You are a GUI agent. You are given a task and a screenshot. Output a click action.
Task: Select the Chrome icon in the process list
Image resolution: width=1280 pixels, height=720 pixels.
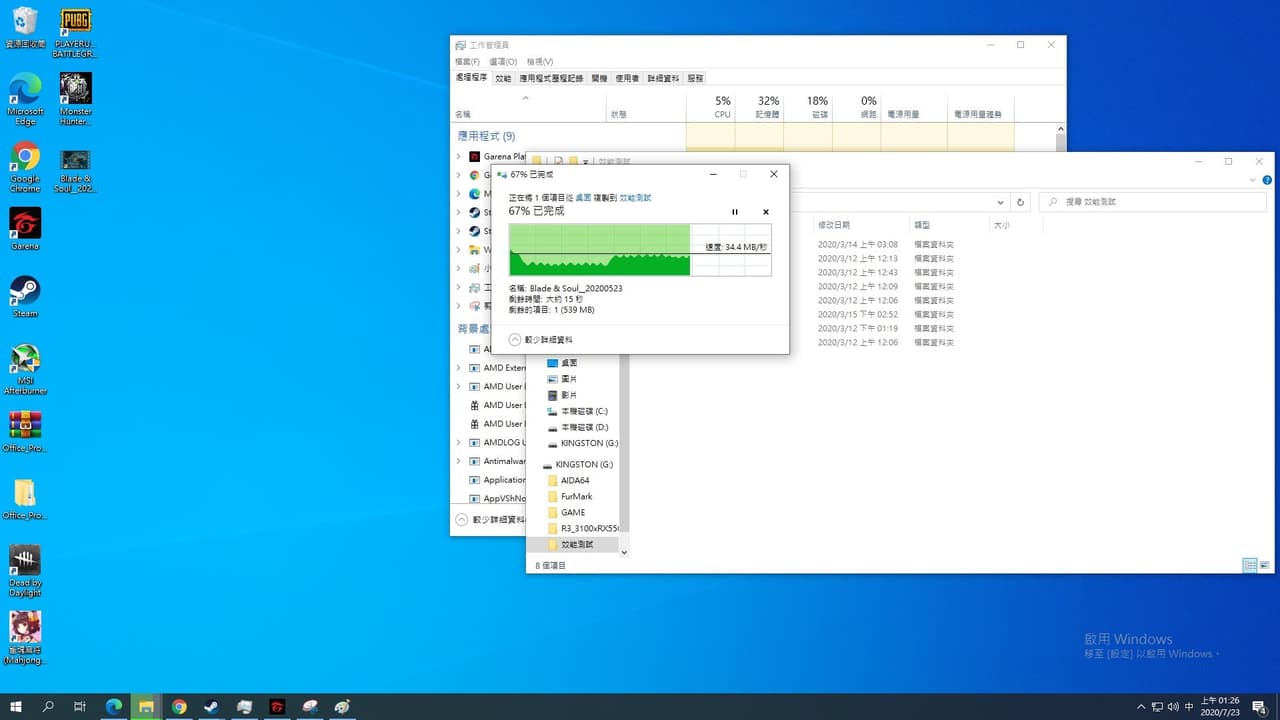click(x=474, y=175)
